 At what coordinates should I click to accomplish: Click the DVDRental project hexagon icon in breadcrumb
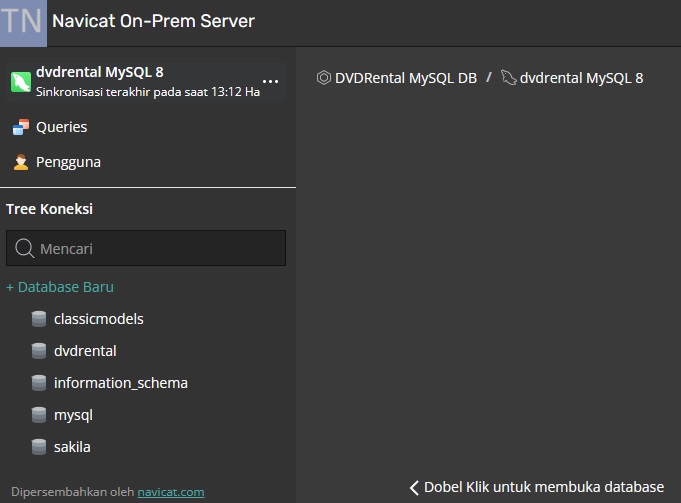click(324, 78)
